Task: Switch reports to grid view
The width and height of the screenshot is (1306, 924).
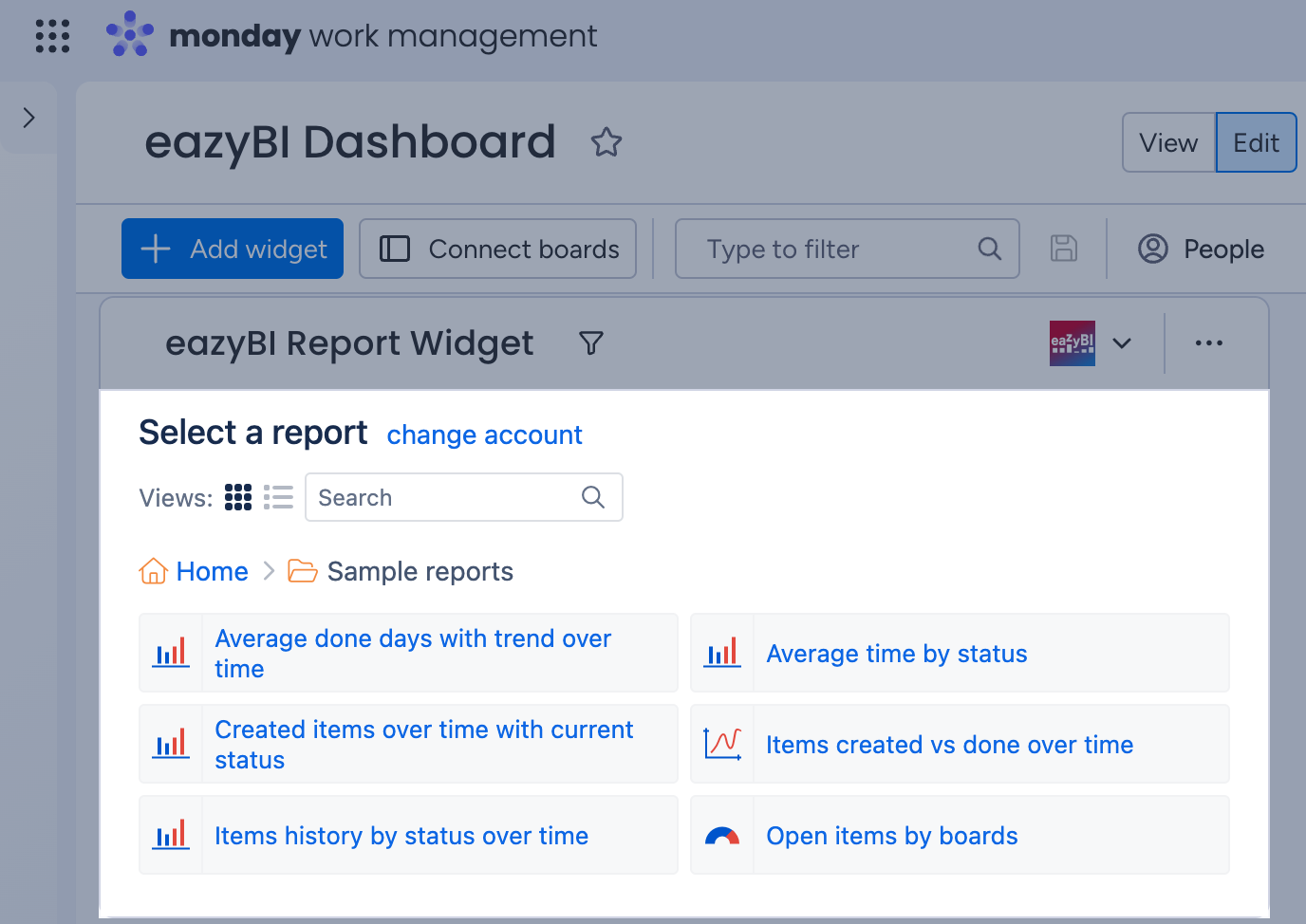Action: (x=238, y=497)
